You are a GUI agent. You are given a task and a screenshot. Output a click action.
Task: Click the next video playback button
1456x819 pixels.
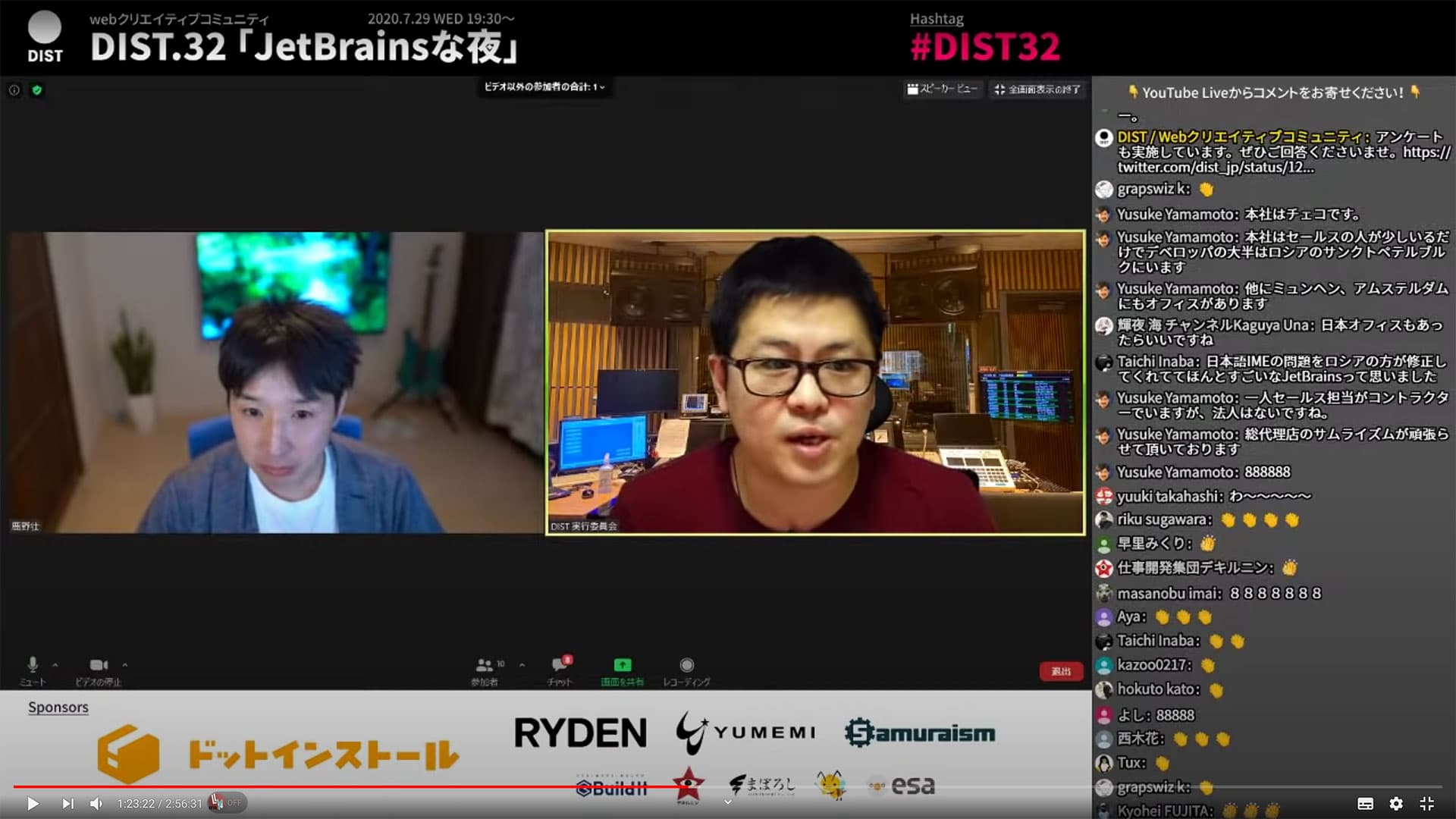point(67,802)
